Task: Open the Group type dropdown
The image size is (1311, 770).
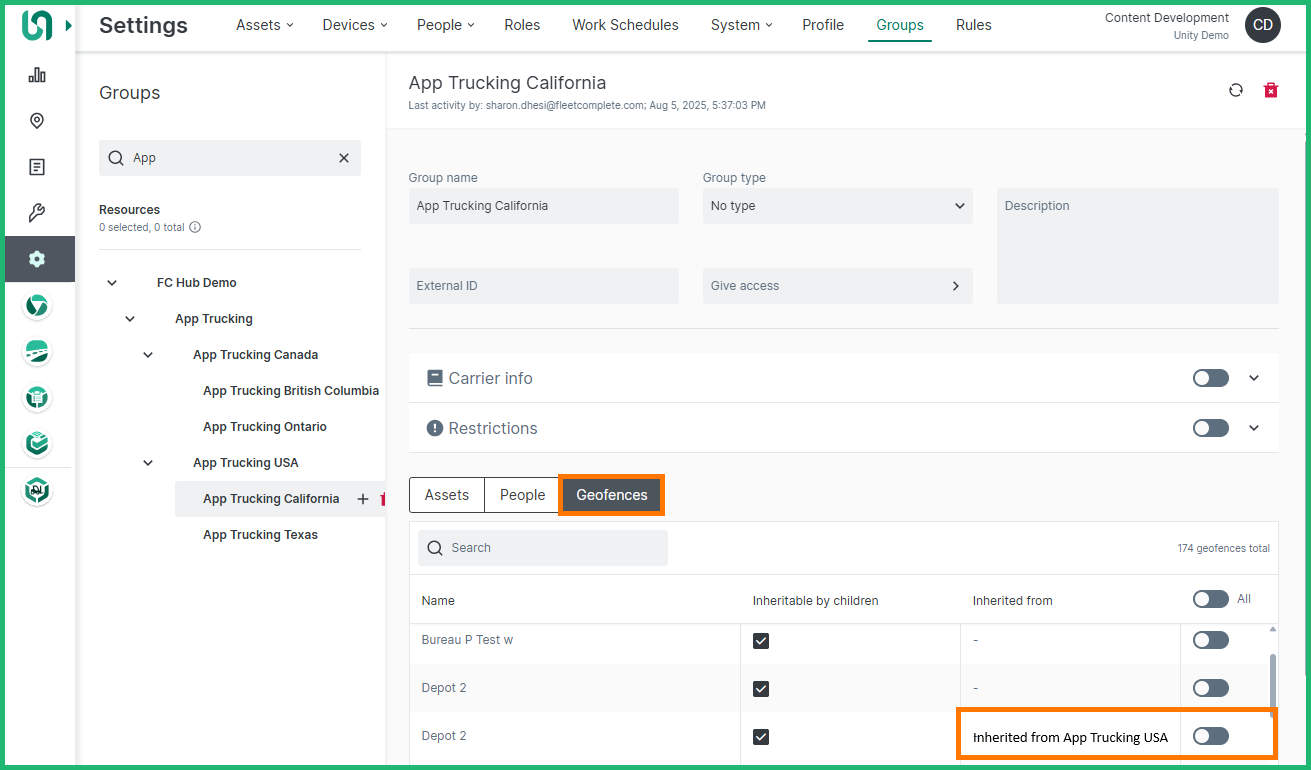Action: (837, 206)
